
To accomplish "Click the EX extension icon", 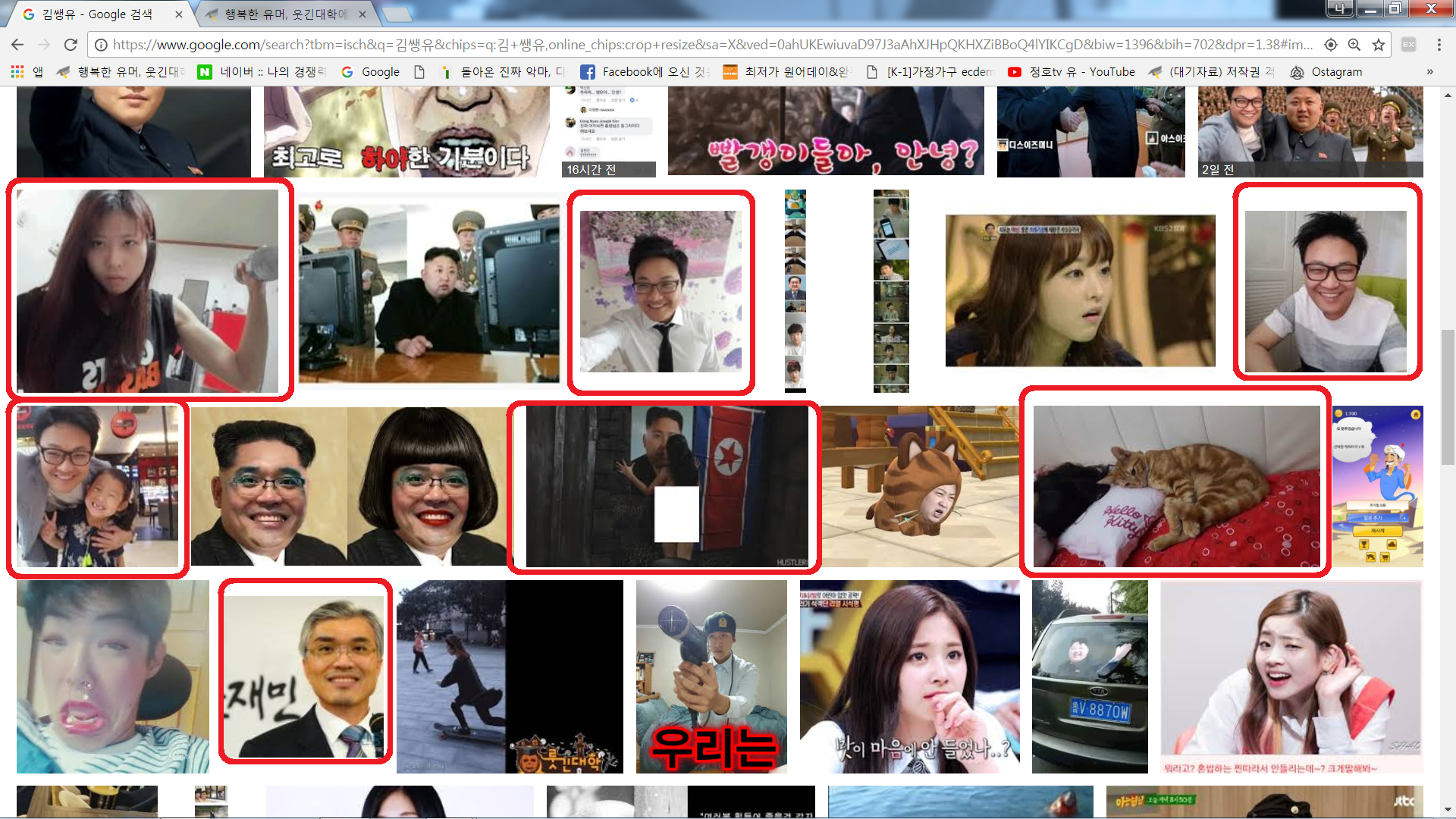I will pyautogui.click(x=1408, y=45).
